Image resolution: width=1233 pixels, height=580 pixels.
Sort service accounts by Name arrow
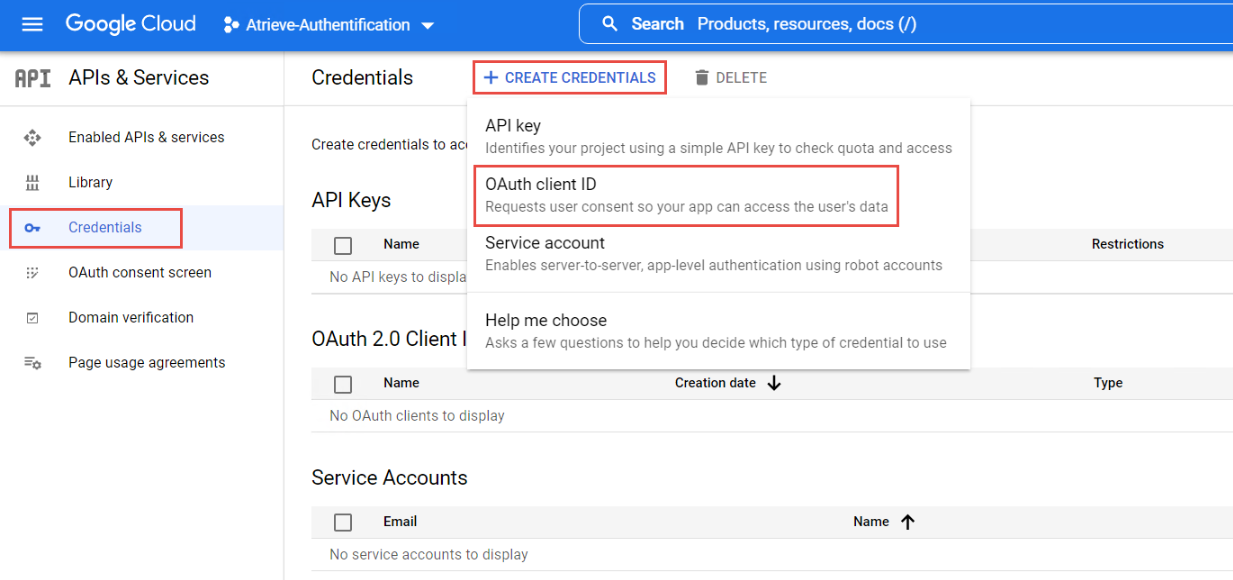pos(908,522)
